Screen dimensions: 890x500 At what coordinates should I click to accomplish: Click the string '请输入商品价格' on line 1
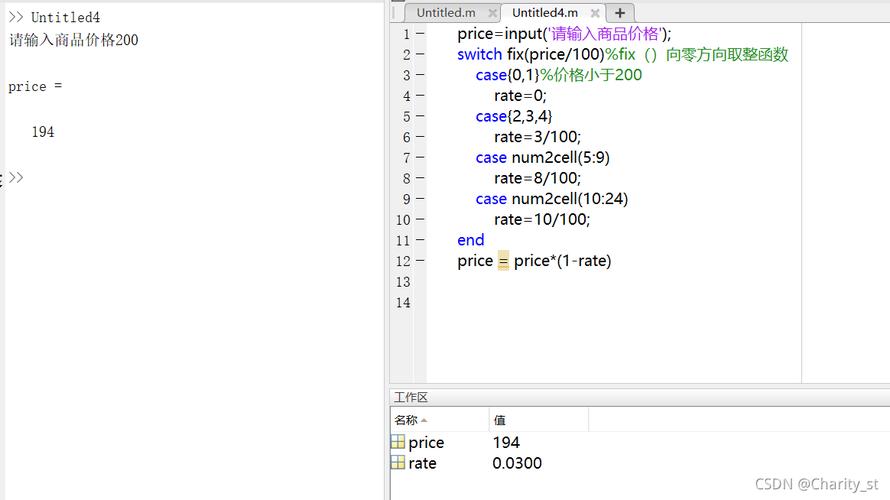click(x=604, y=34)
